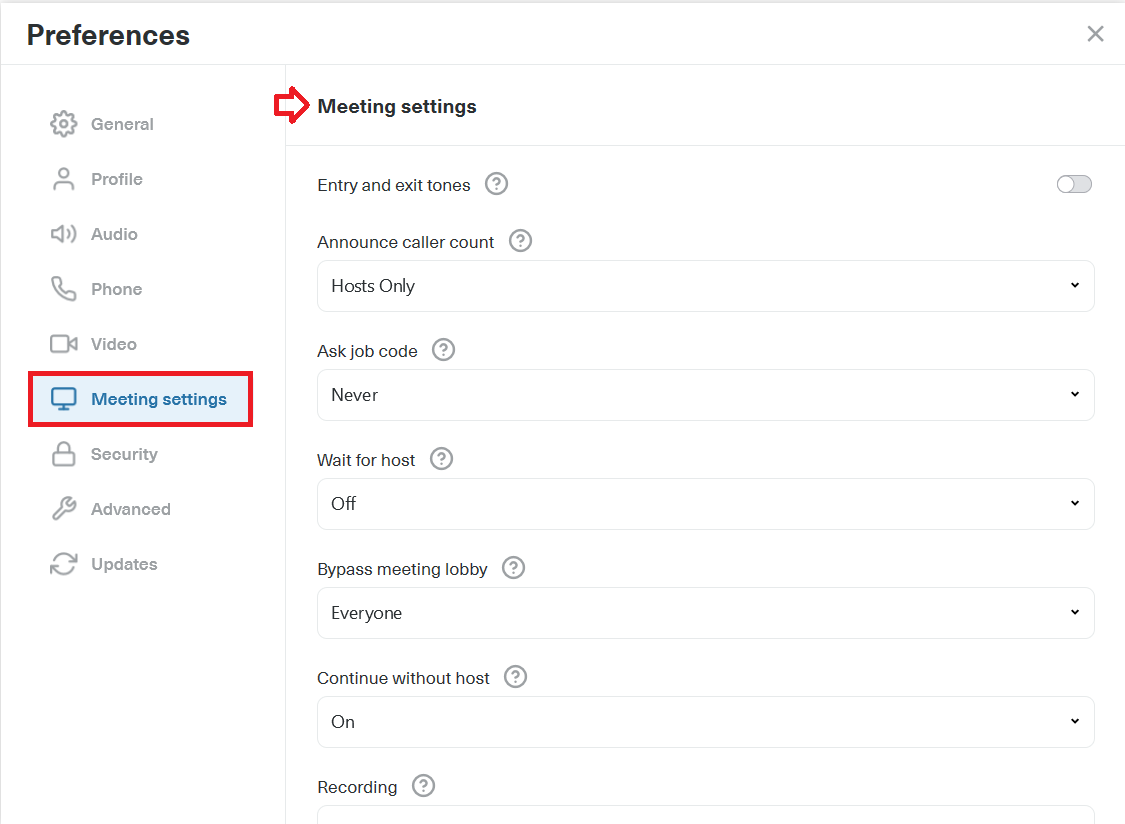Select the Video camera icon
1125x824 pixels.
pos(63,344)
